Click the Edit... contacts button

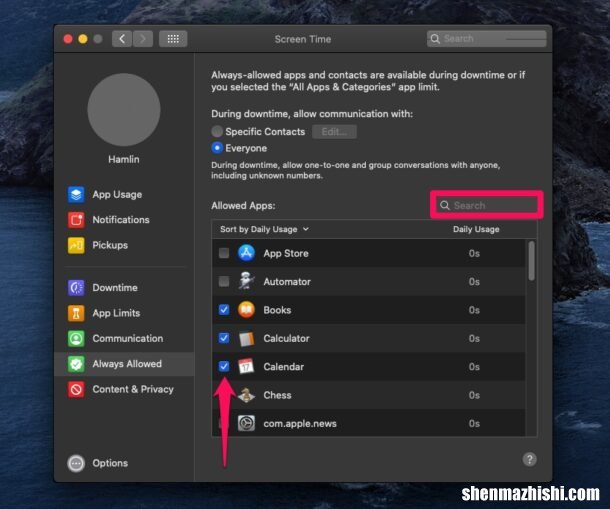[334, 132]
